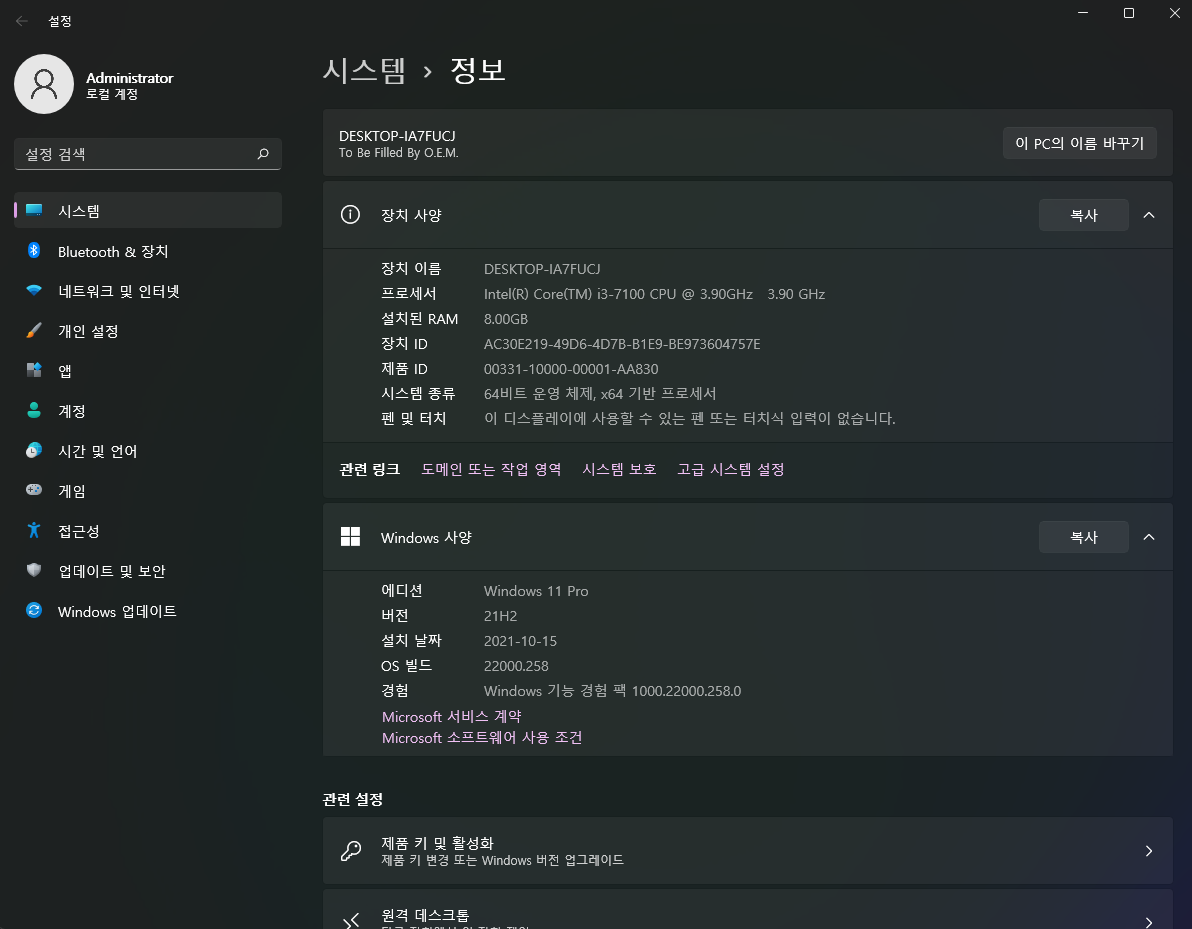Click the Gaming controller icon

[34, 490]
